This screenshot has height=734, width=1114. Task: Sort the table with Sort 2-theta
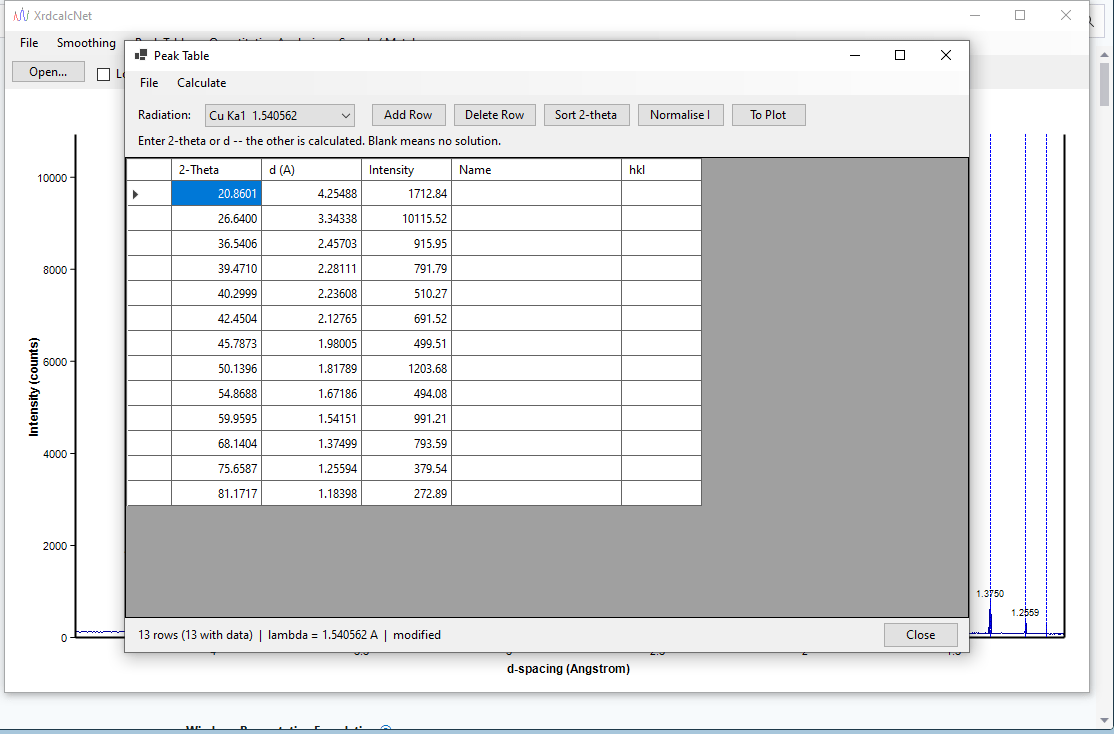pyautogui.click(x=586, y=115)
